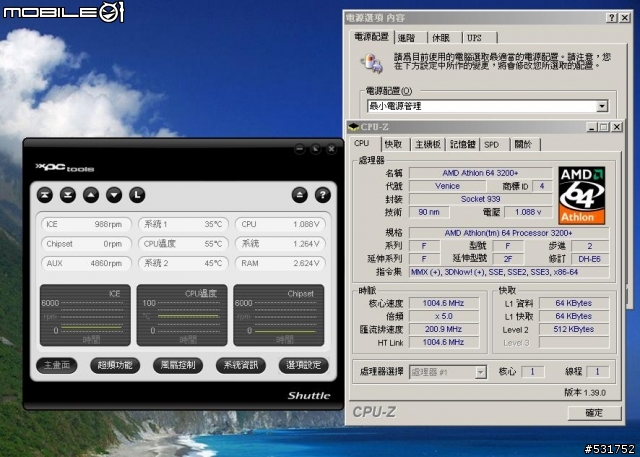Click the dock-to-top icon in XPC Tools
Image resolution: width=640 pixels, height=457 pixels.
tap(44, 195)
